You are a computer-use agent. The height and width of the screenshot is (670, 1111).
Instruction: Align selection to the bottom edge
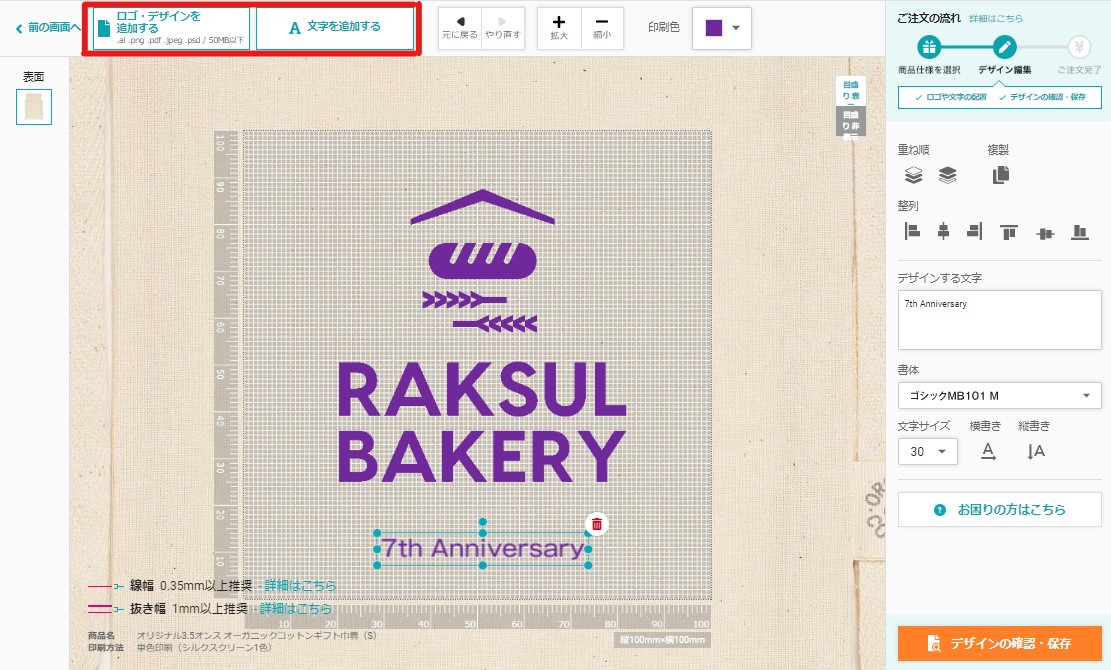click(x=1080, y=232)
